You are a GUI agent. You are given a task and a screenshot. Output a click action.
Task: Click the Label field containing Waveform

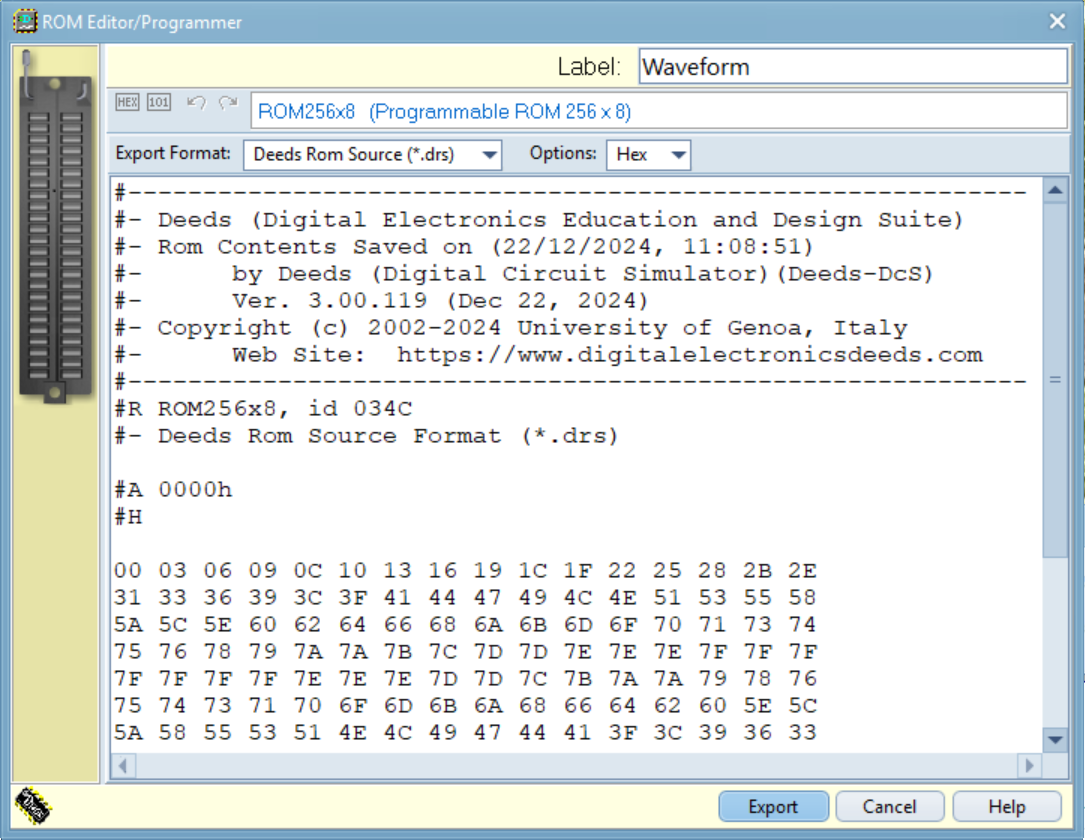pos(852,66)
